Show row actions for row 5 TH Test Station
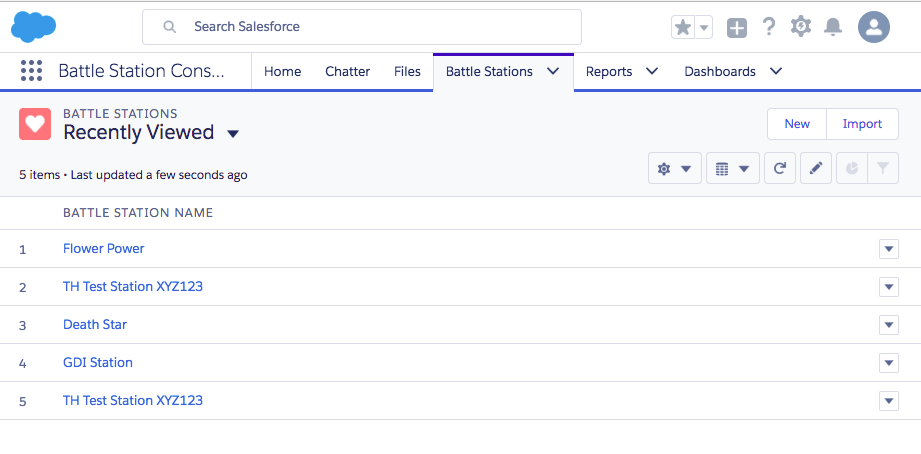Screen dimensions: 921x454 tap(889, 401)
